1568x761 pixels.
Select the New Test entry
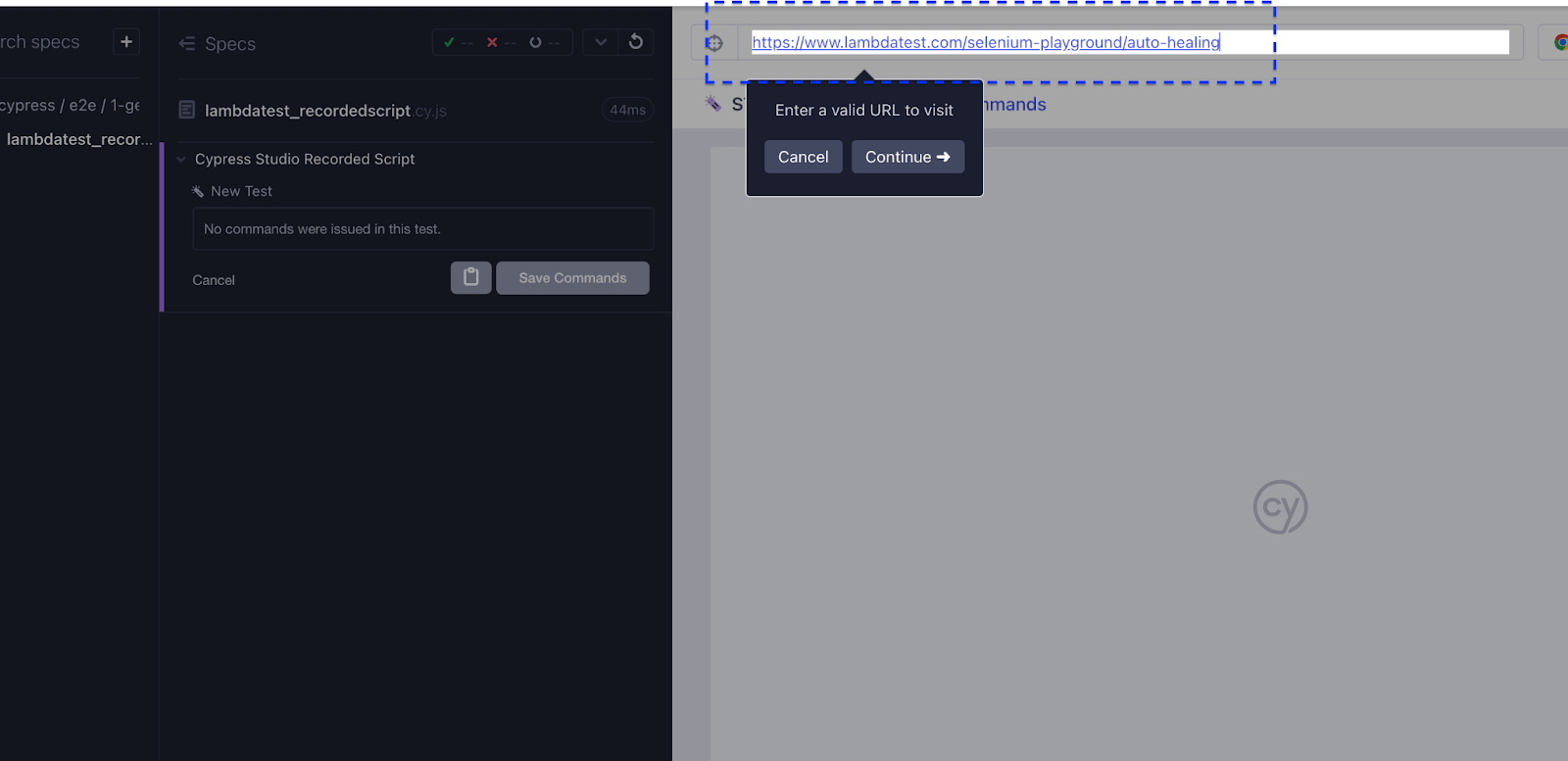pyautogui.click(x=241, y=191)
